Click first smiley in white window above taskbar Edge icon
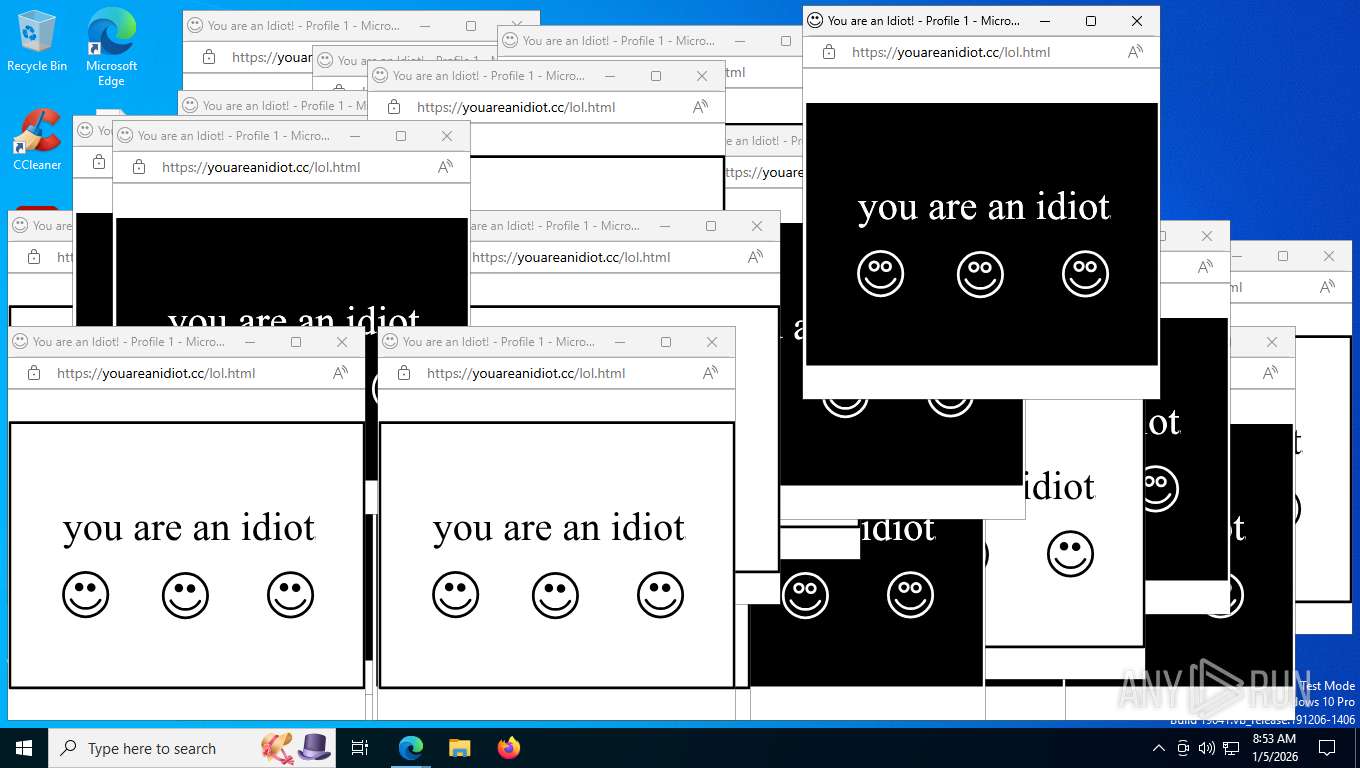Screen dimensions: 1360x768 tap(456, 595)
